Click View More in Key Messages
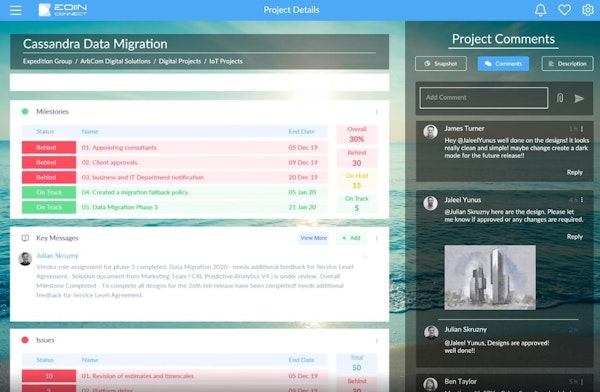The width and height of the screenshot is (600, 392). [314, 238]
